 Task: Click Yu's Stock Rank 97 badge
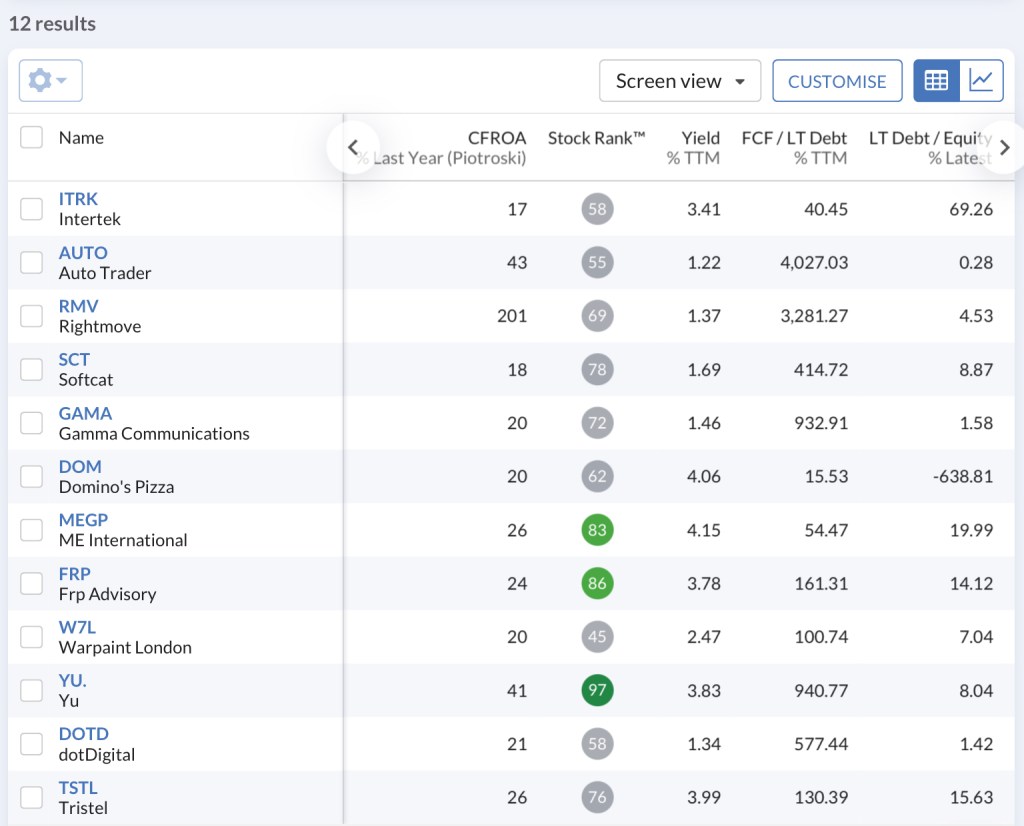(x=597, y=690)
